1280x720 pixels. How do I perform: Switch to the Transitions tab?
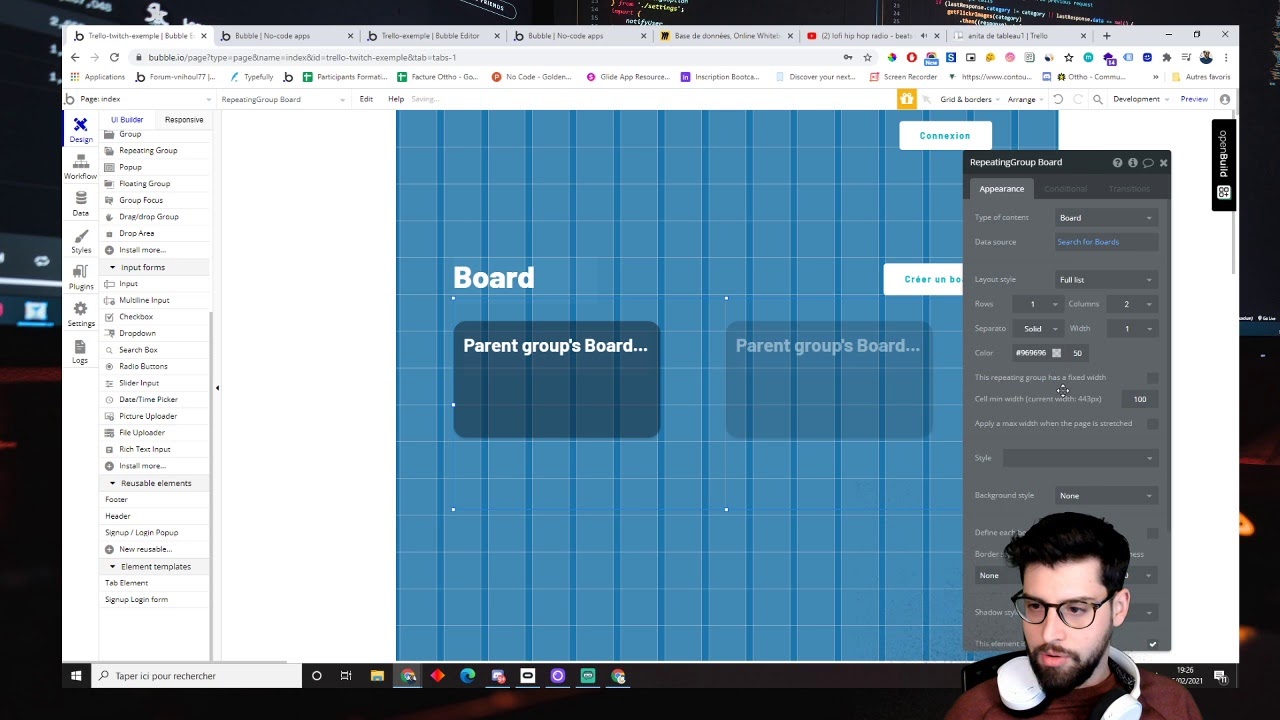pyautogui.click(x=1129, y=189)
